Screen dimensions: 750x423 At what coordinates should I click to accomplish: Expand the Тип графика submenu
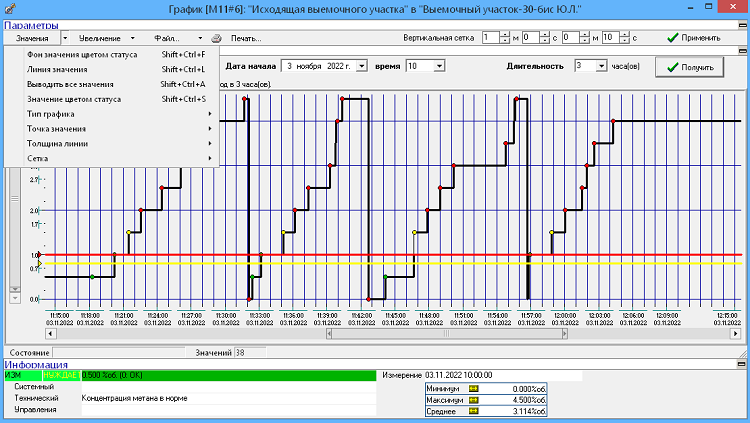coord(111,114)
